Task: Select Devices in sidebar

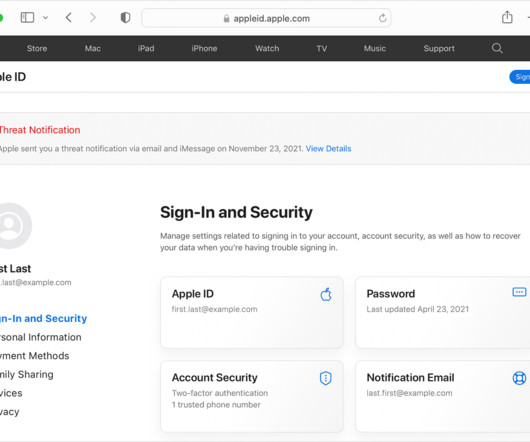Action: click(11, 393)
